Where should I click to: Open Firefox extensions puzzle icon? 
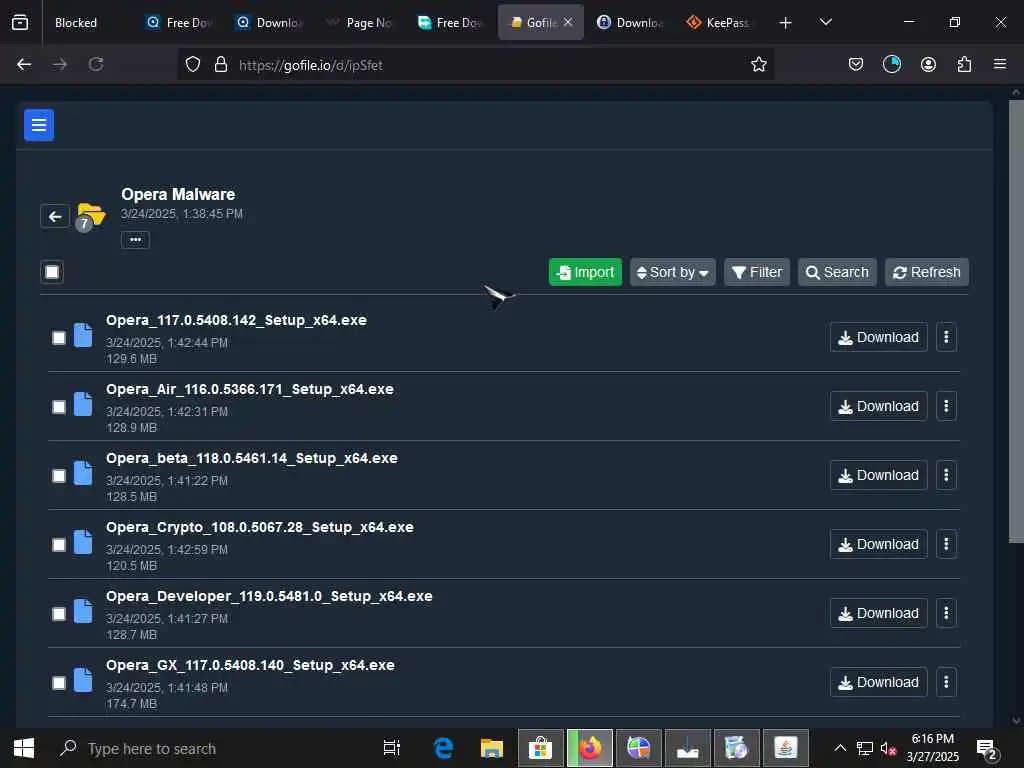click(964, 64)
